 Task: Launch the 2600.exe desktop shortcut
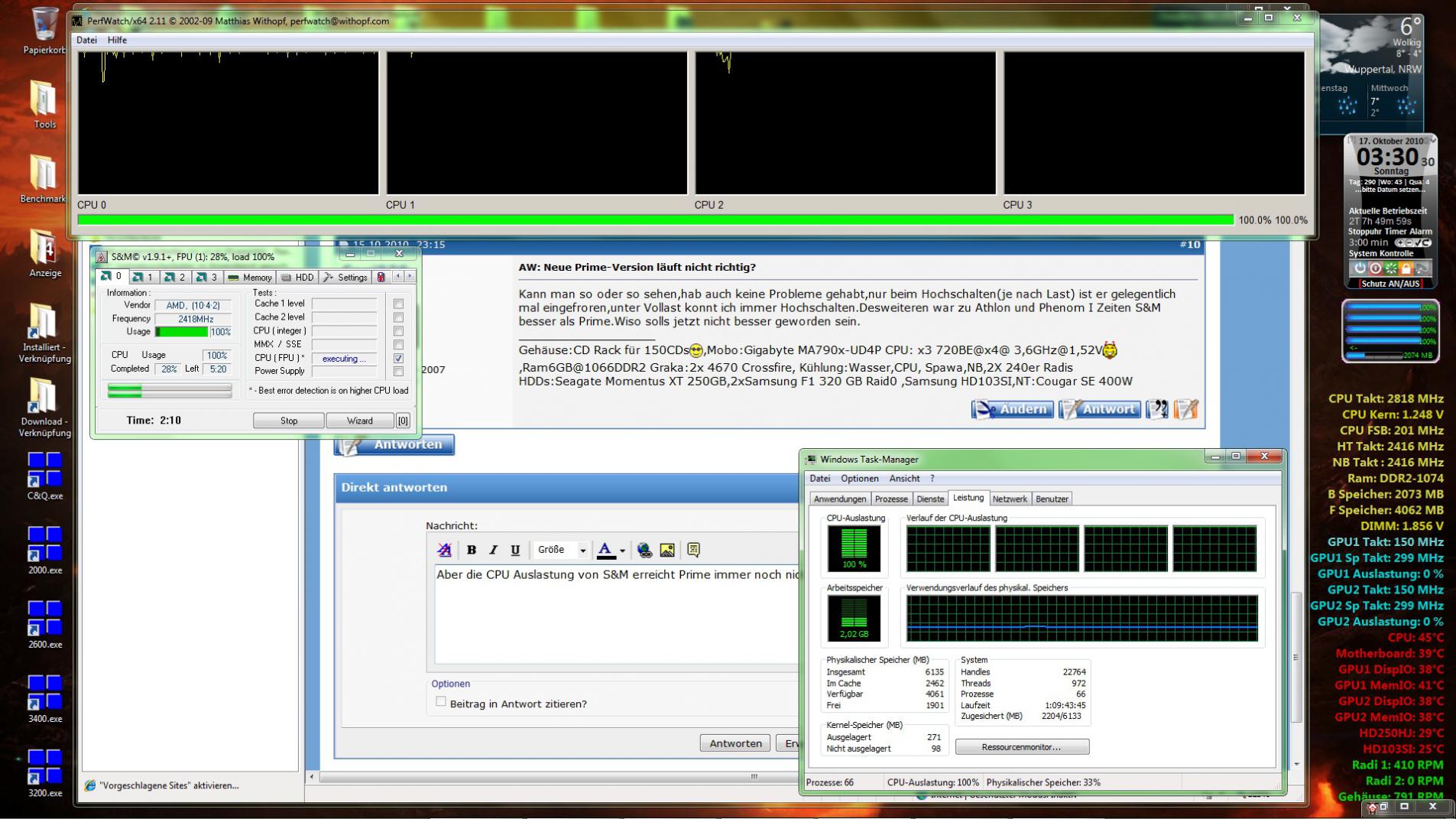coord(44,624)
